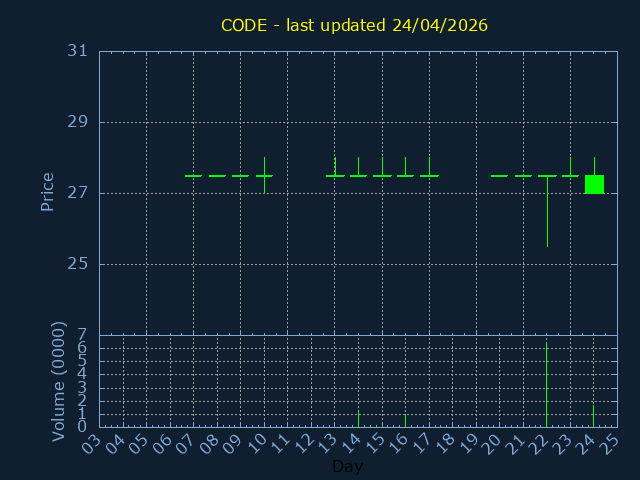Select the solid green candle body on day 24
This screenshot has height=480, width=640.
pyautogui.click(x=594, y=184)
